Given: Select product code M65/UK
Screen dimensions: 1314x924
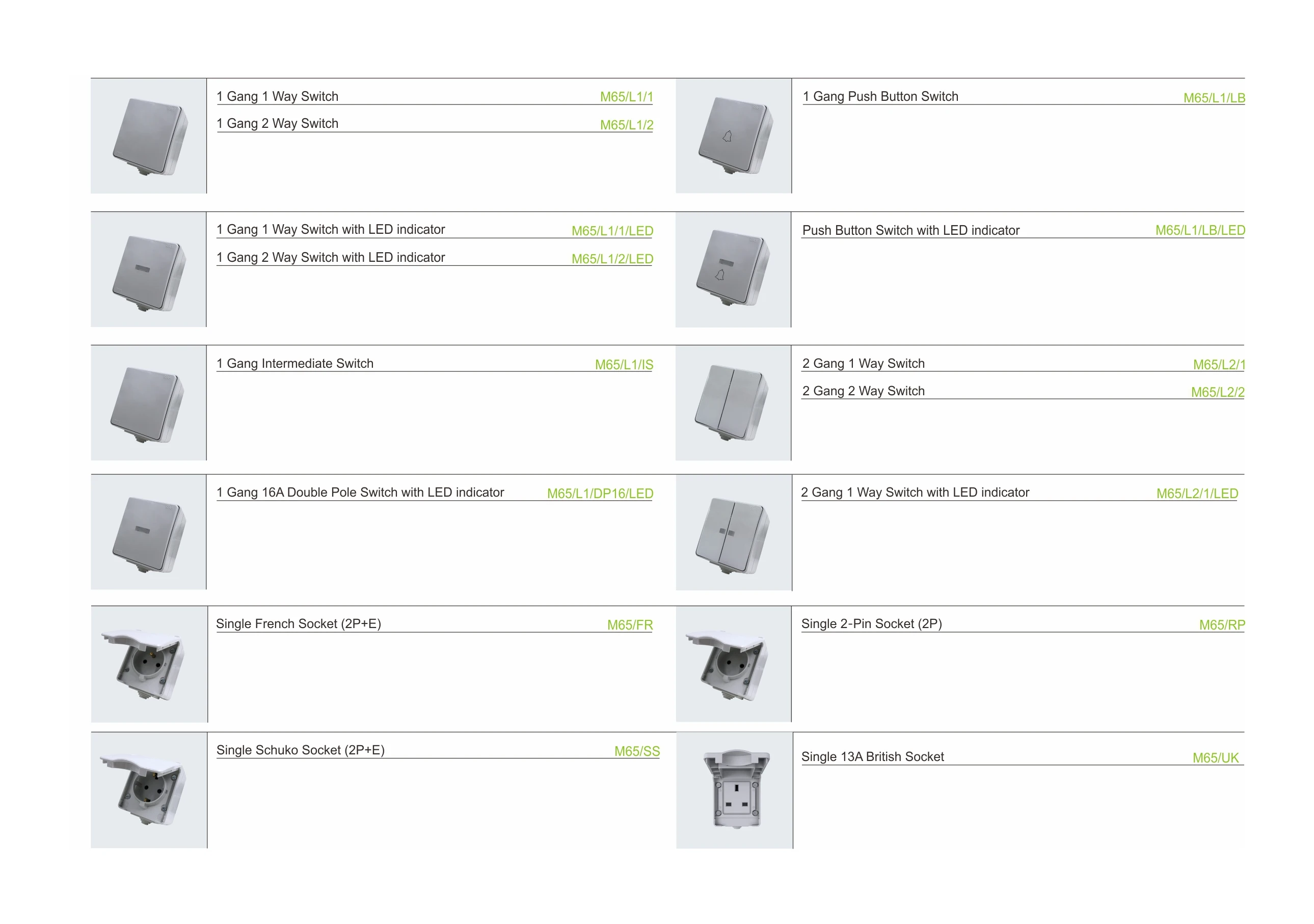Looking at the screenshot, I should (1215, 757).
